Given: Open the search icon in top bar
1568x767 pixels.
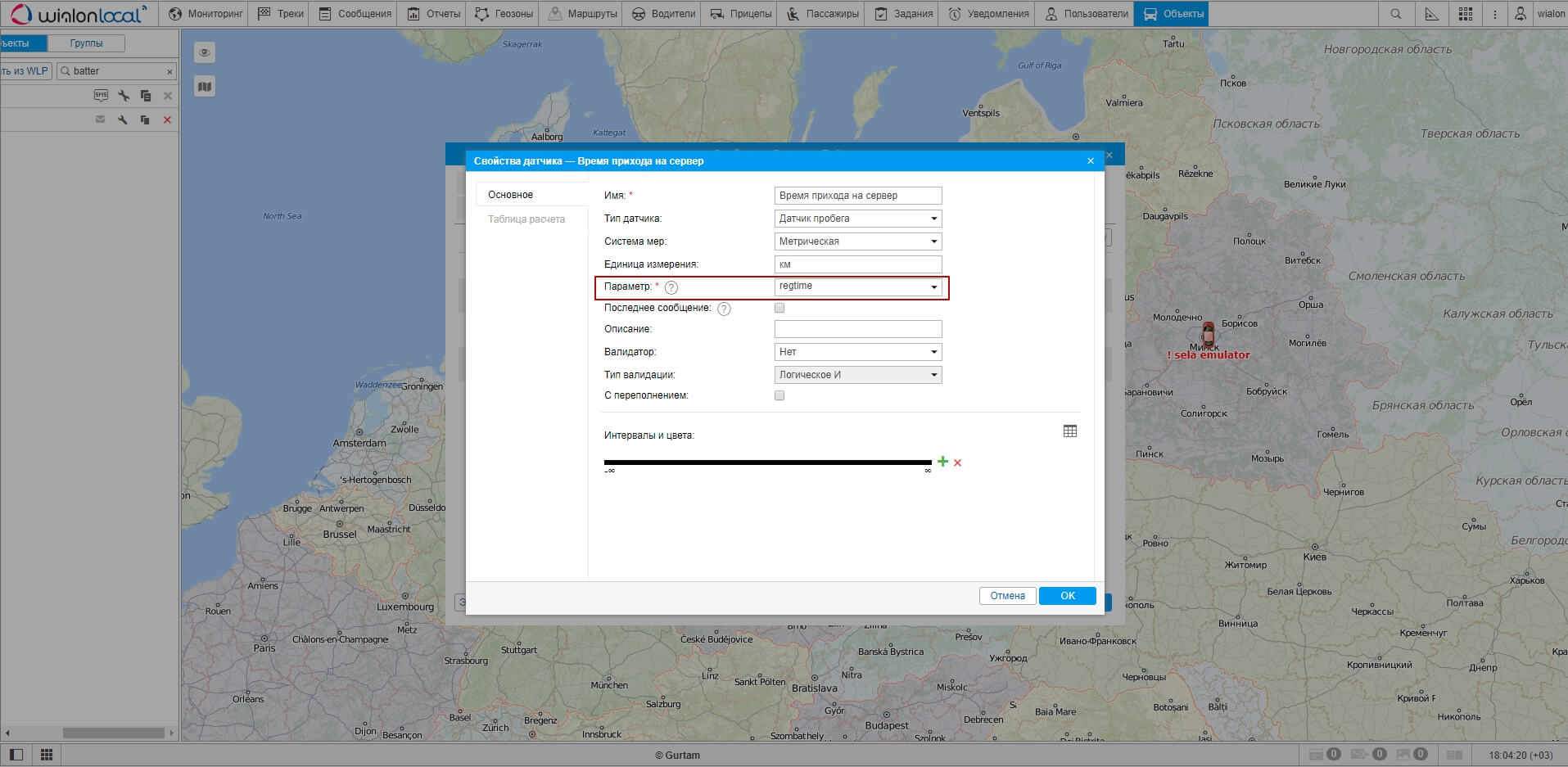Looking at the screenshot, I should tap(1395, 14).
